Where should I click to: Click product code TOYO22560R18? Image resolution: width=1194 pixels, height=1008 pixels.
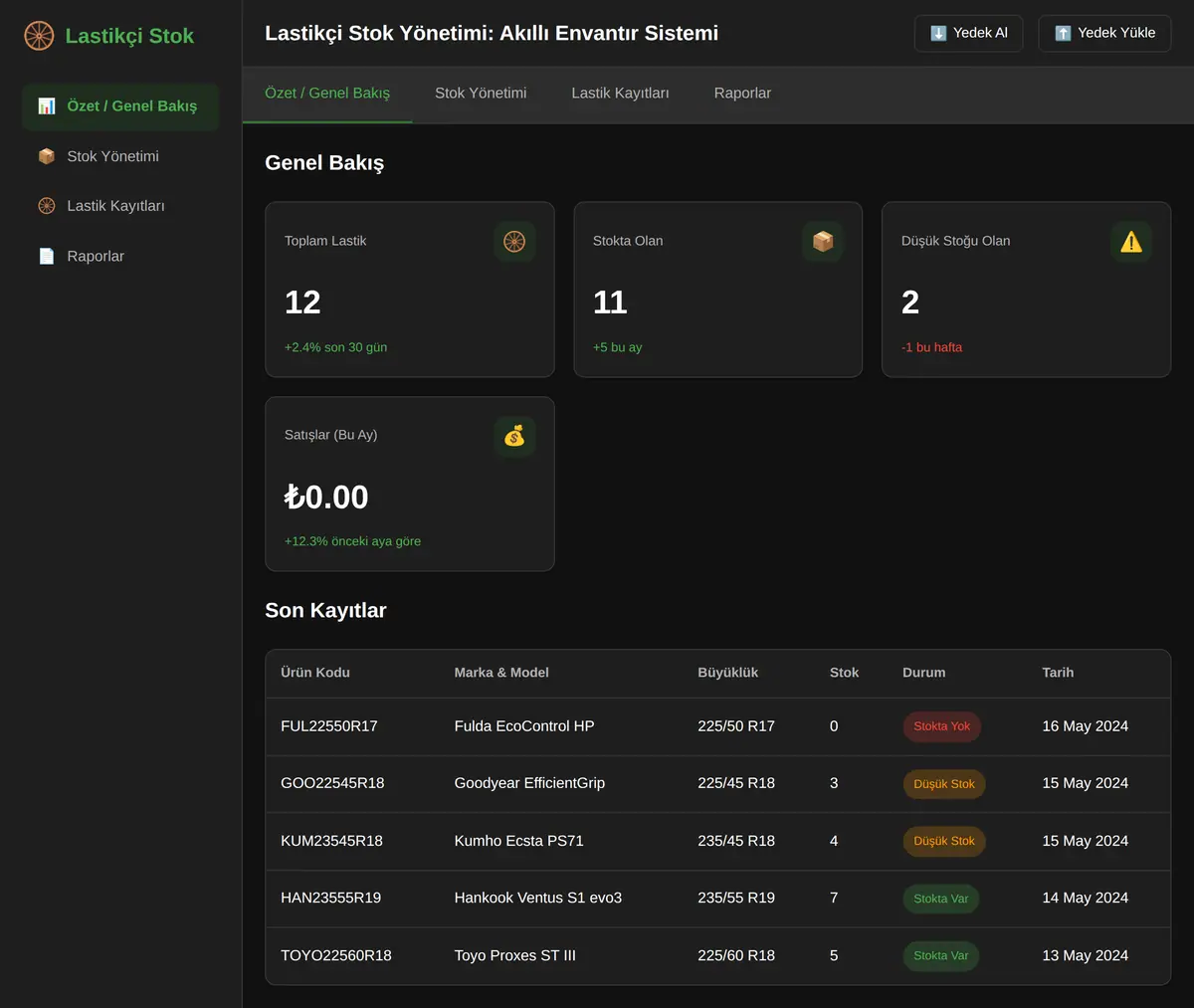pyautogui.click(x=336, y=955)
